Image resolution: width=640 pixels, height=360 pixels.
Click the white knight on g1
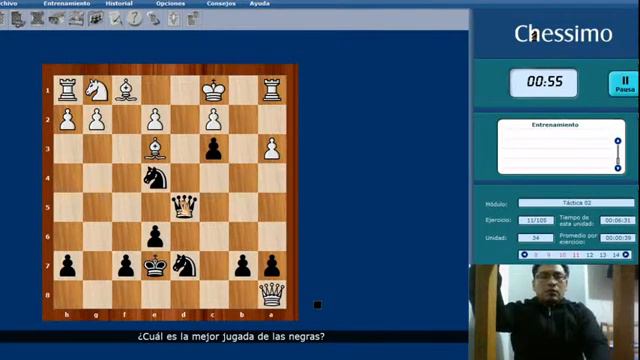(97, 90)
